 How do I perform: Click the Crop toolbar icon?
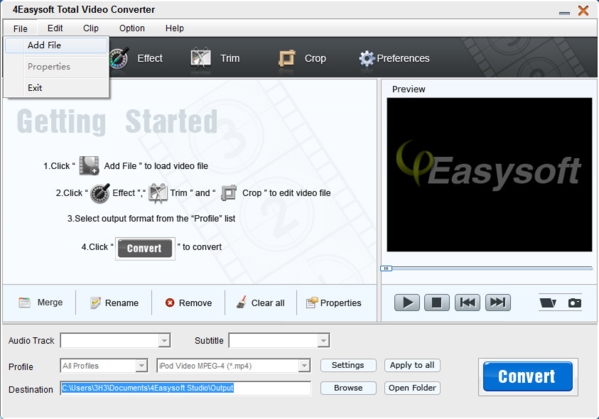coord(287,58)
